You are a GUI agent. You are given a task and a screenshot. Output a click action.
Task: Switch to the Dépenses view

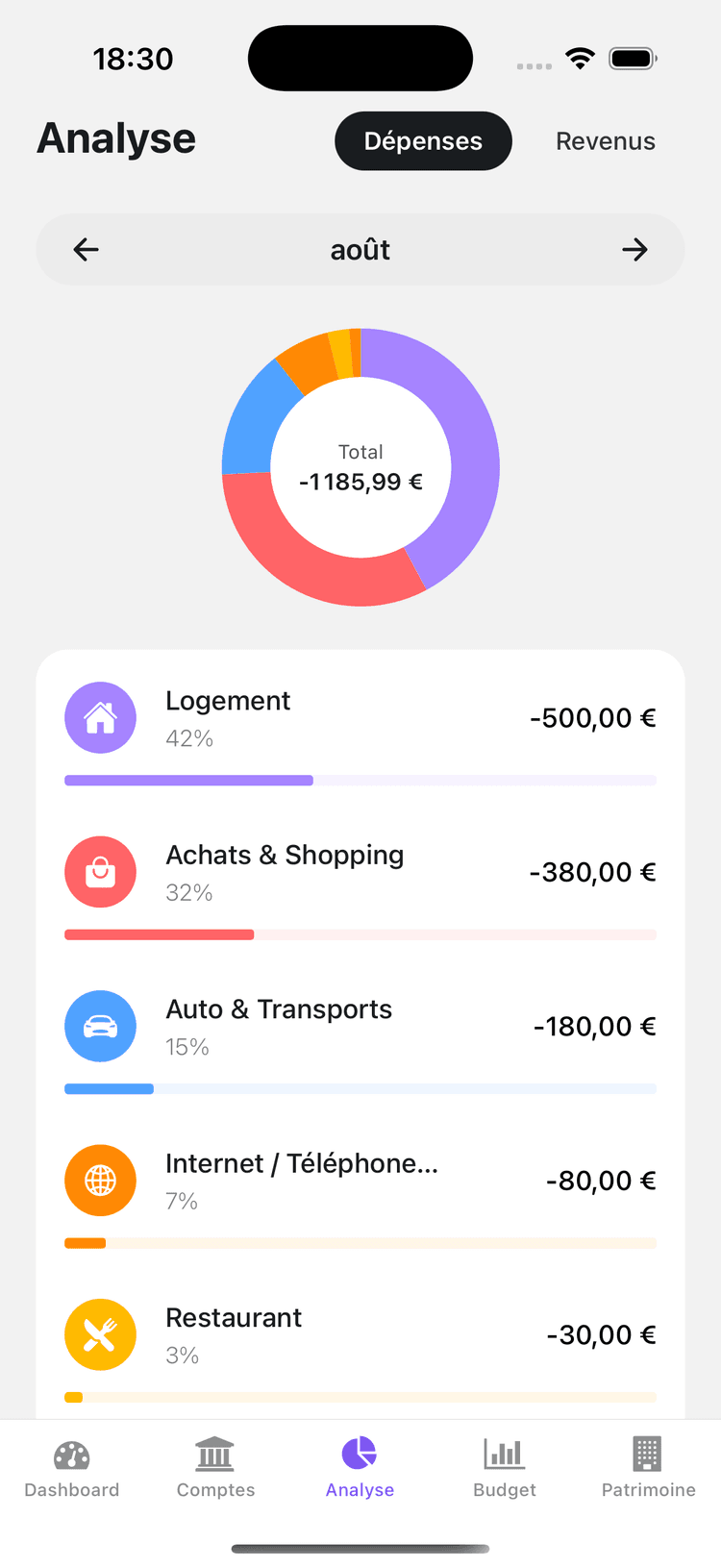pos(423,141)
